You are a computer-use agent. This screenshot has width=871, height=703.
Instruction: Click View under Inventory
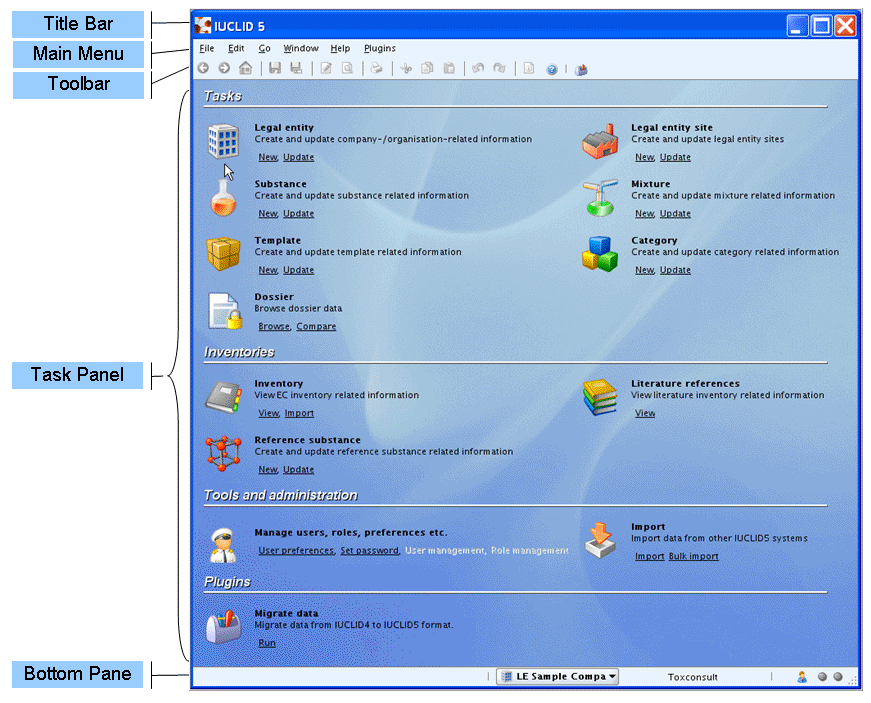pos(269,413)
